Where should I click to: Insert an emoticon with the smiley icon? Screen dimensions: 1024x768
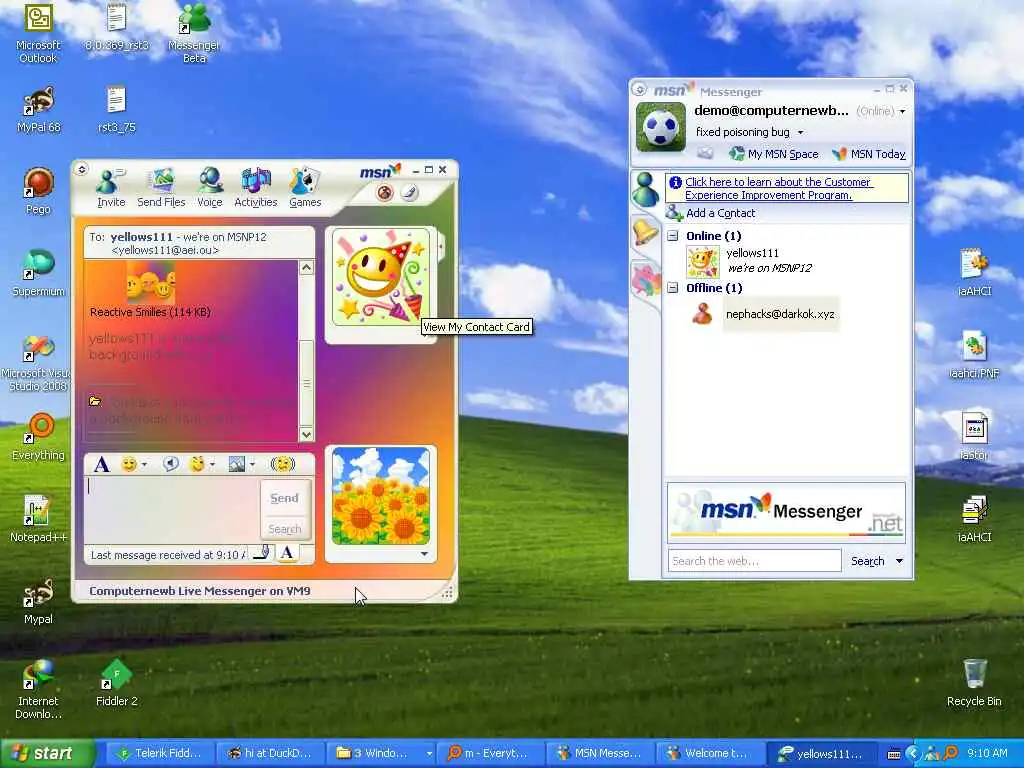[129, 464]
